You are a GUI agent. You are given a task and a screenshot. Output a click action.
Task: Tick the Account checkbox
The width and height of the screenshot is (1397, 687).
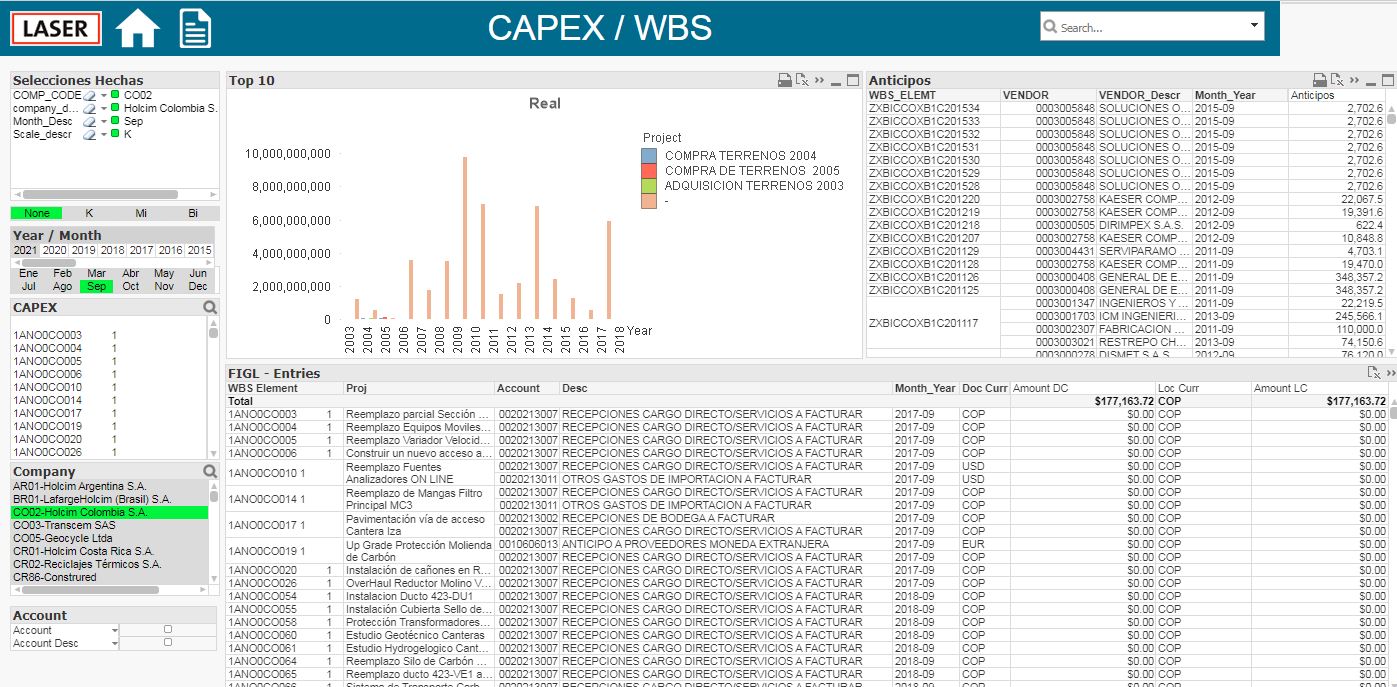(168, 630)
